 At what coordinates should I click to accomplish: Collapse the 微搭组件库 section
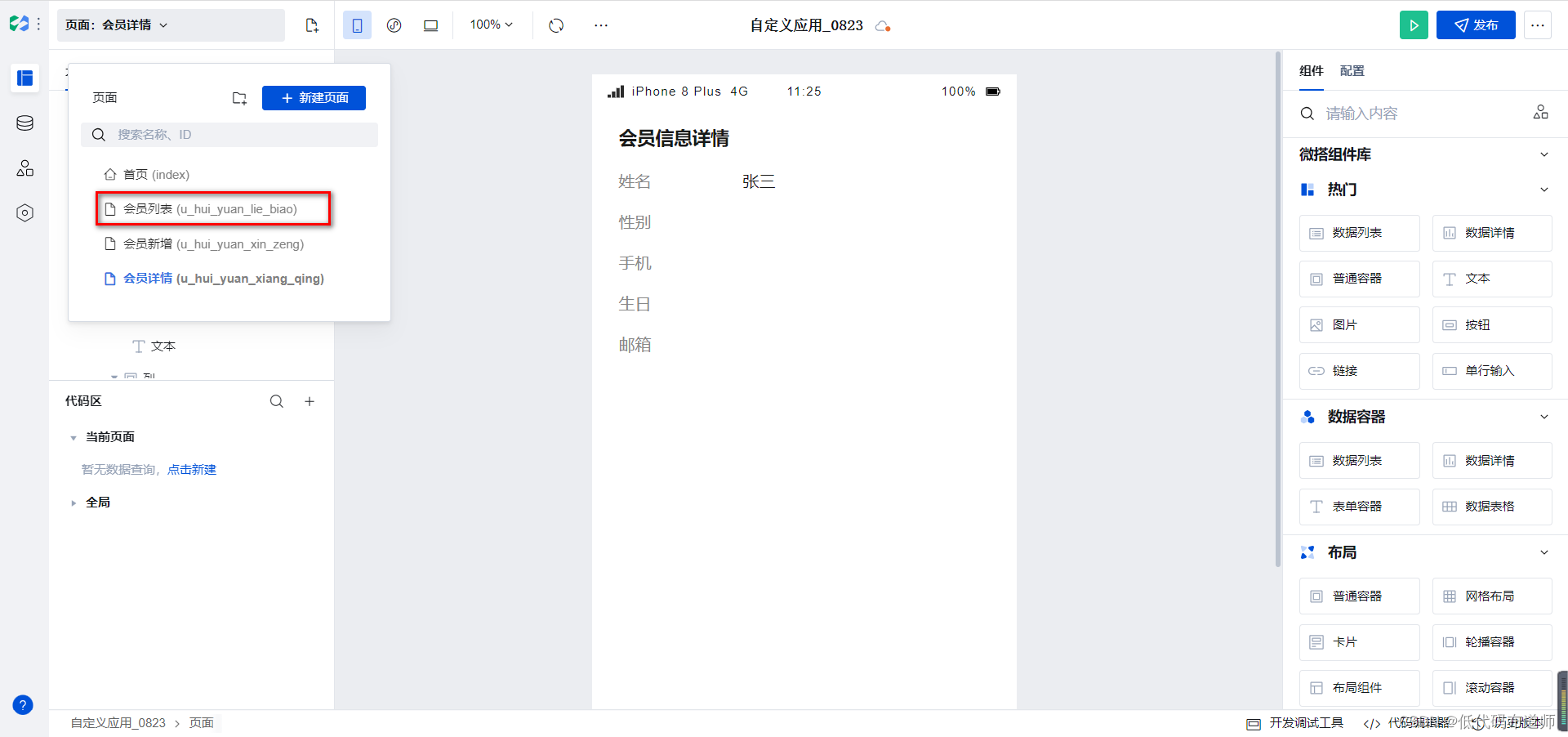1543,155
